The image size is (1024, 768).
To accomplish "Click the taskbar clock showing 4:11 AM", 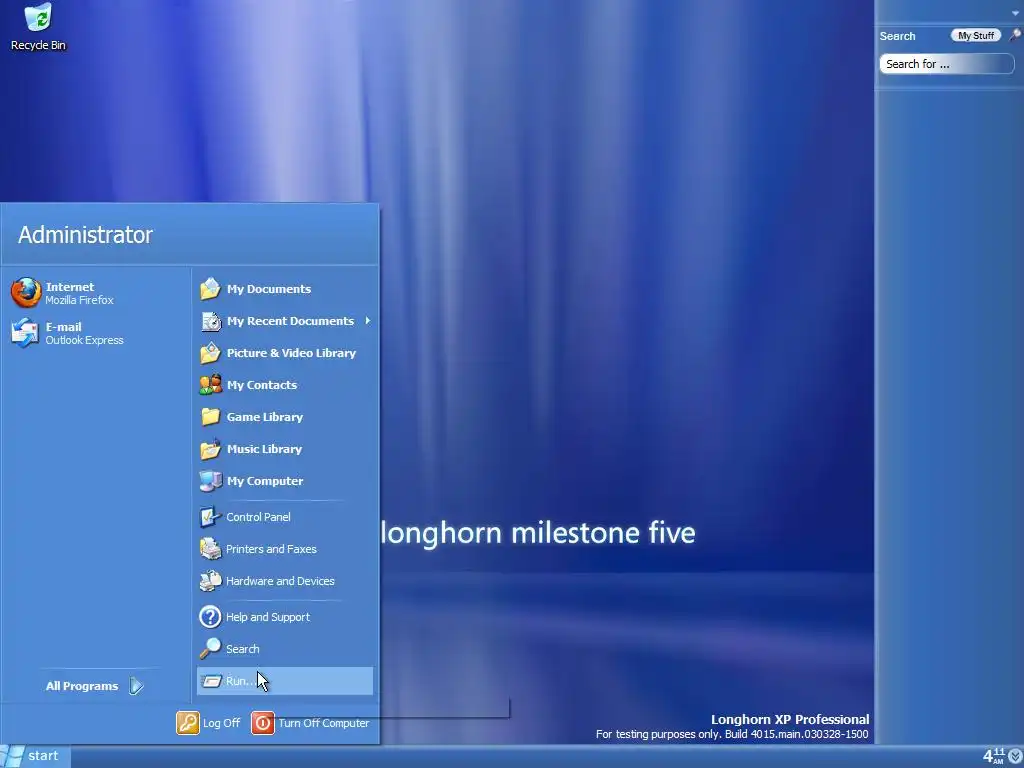I will point(993,756).
